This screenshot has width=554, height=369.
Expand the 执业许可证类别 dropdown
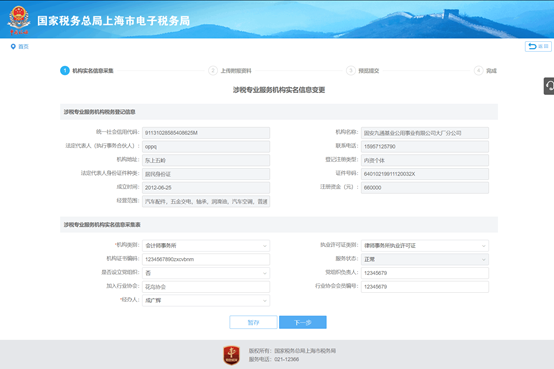coord(425,246)
